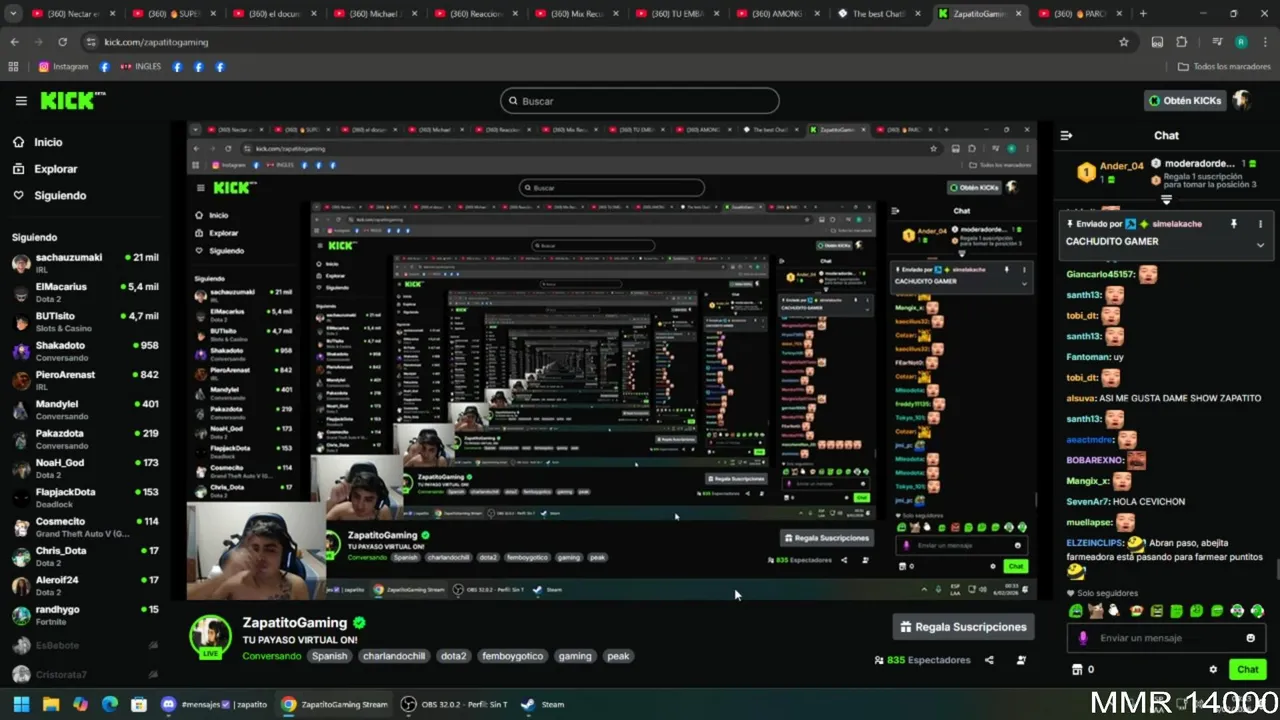Open the peak tag
This screenshot has width=1280, height=720.
point(618,656)
